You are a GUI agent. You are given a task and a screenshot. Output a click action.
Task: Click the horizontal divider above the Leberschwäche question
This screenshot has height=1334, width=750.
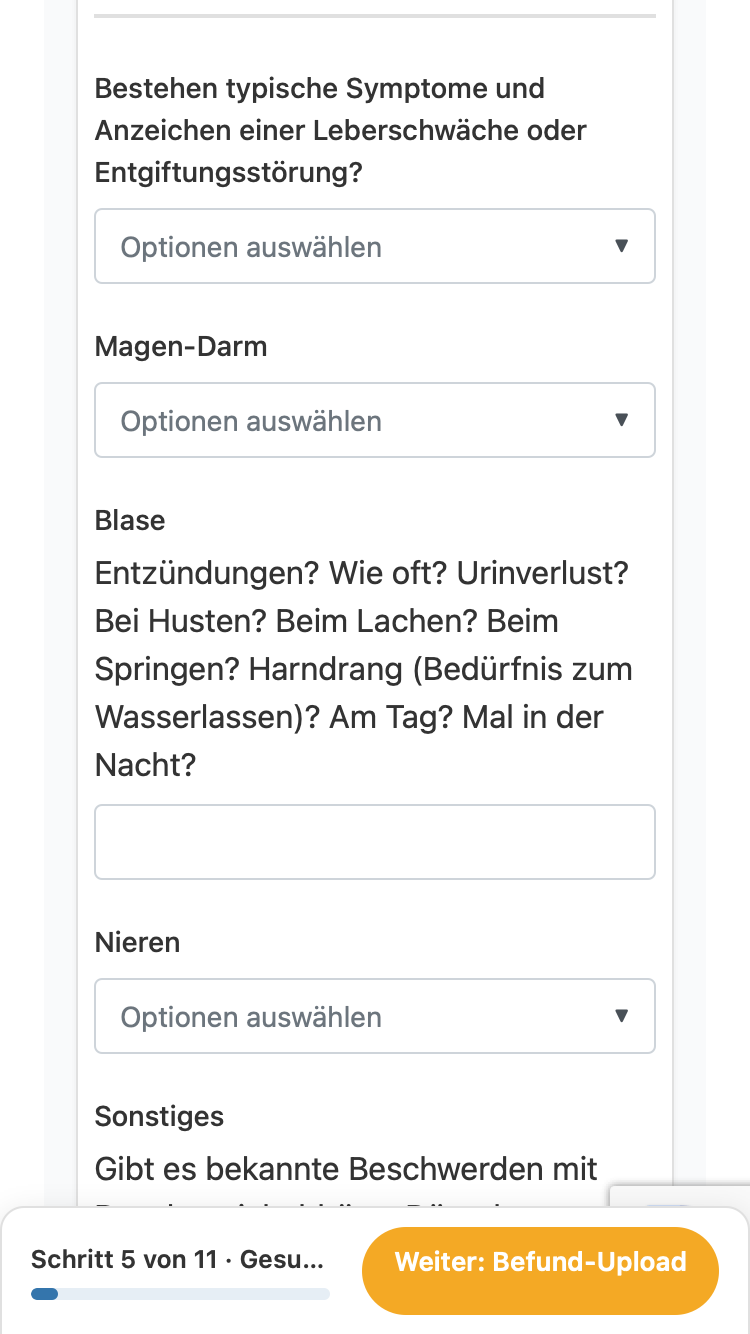(375, 16)
